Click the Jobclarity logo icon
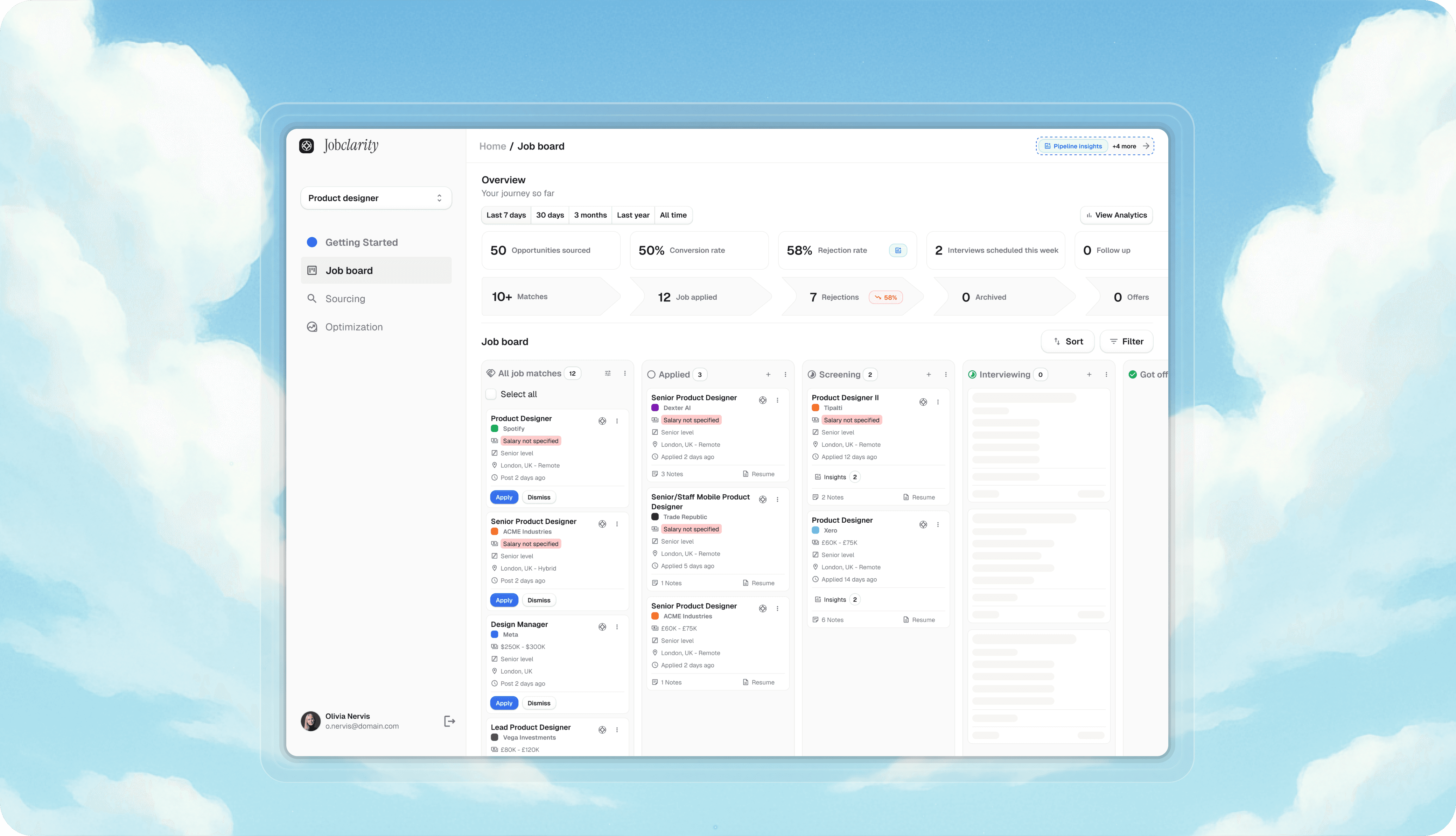The image size is (1456, 836). click(307, 146)
